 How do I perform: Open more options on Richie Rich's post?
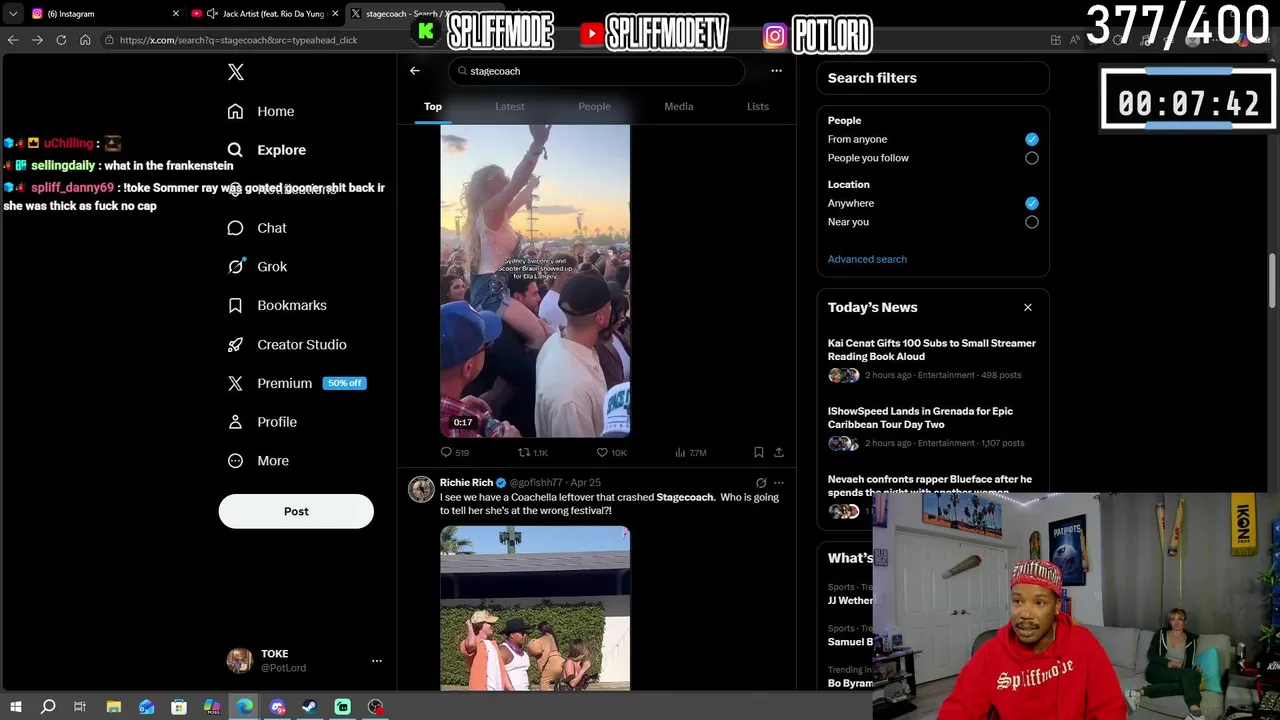(779, 483)
